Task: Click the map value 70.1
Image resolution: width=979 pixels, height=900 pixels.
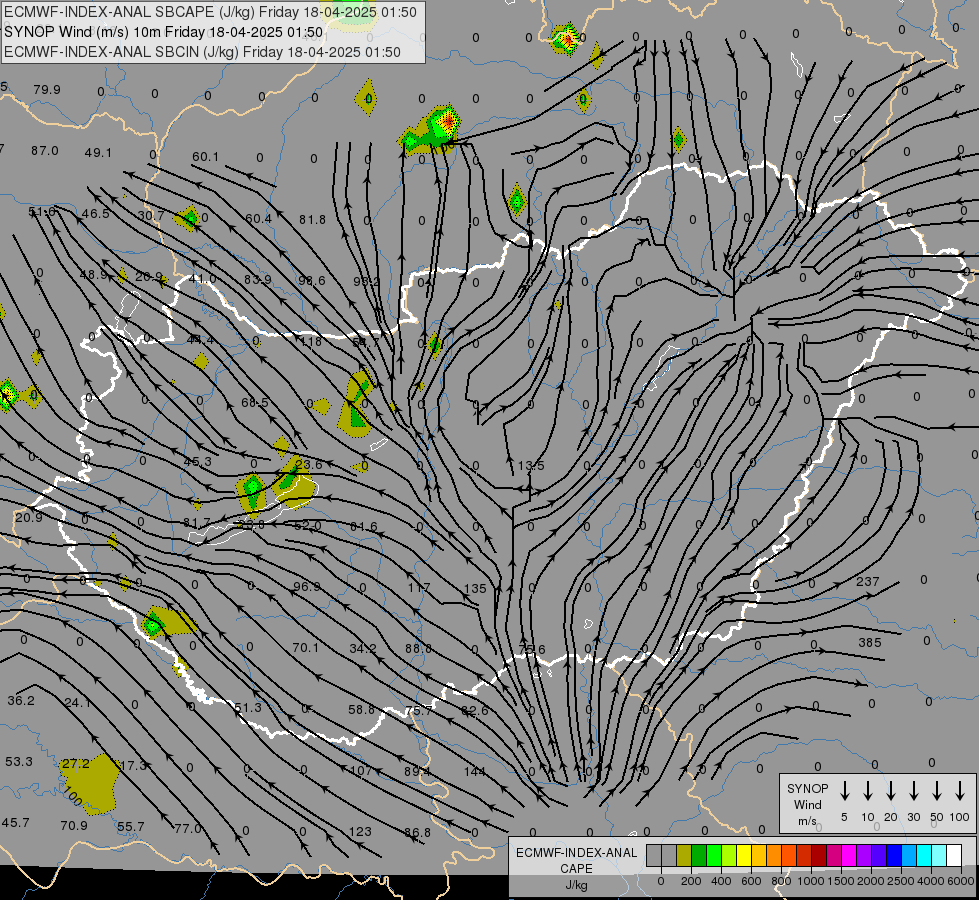Action: coord(305,648)
